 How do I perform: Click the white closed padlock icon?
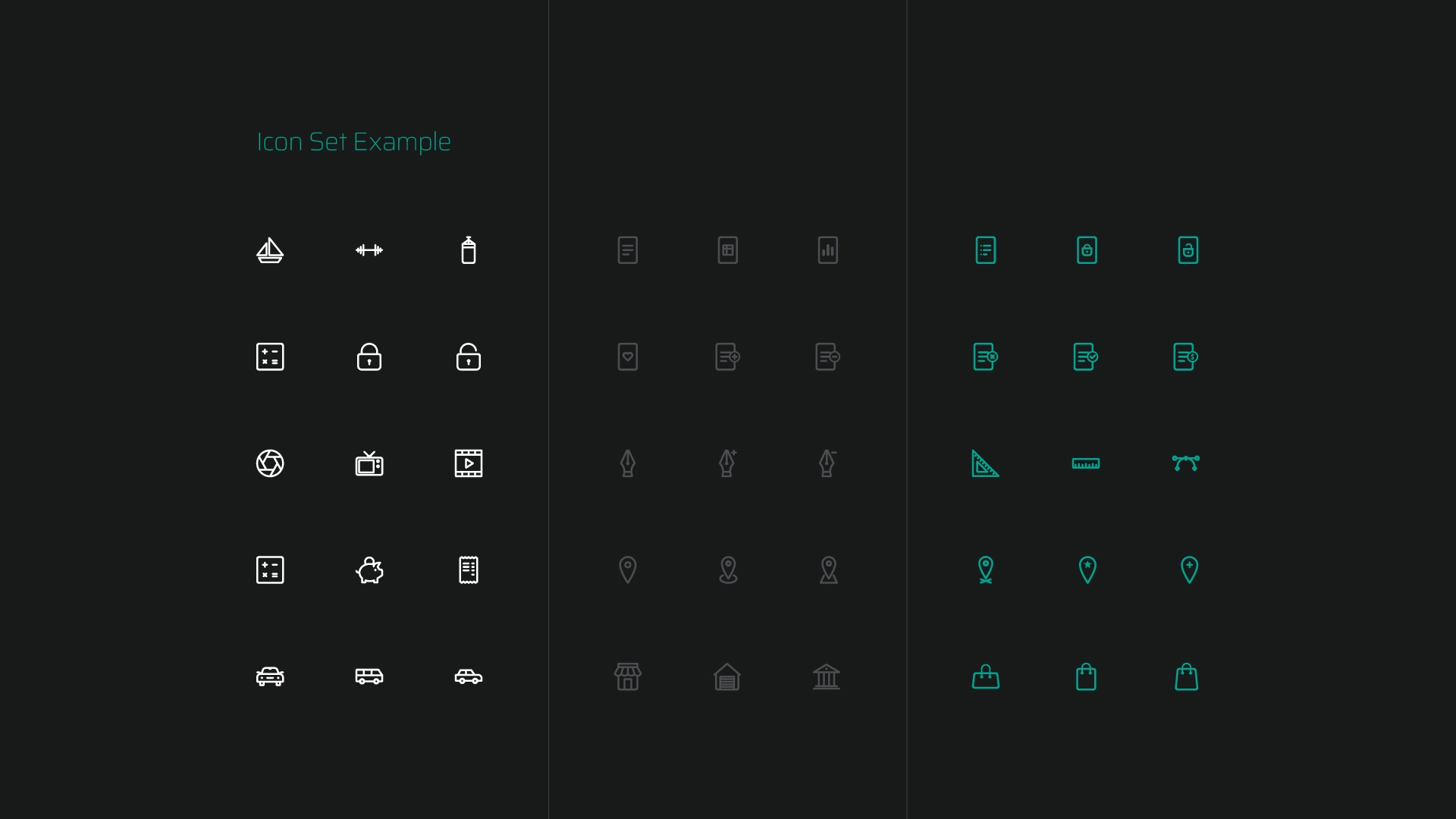[369, 356]
